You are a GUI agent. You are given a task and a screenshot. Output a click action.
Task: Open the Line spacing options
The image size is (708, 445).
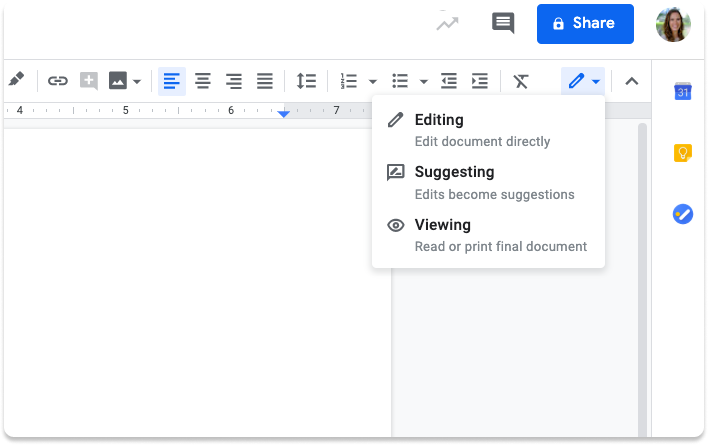[x=306, y=81]
